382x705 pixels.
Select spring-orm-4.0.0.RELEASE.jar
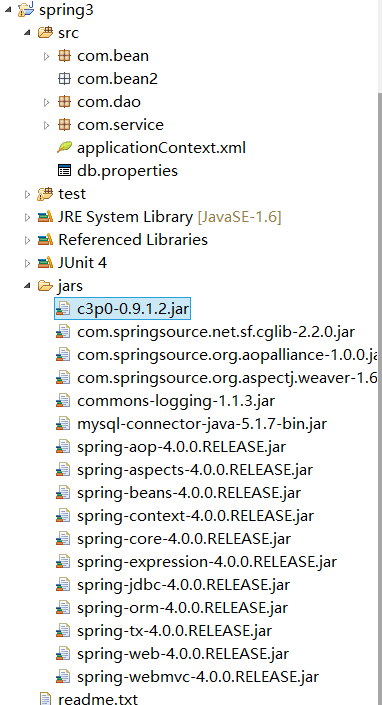point(182,607)
